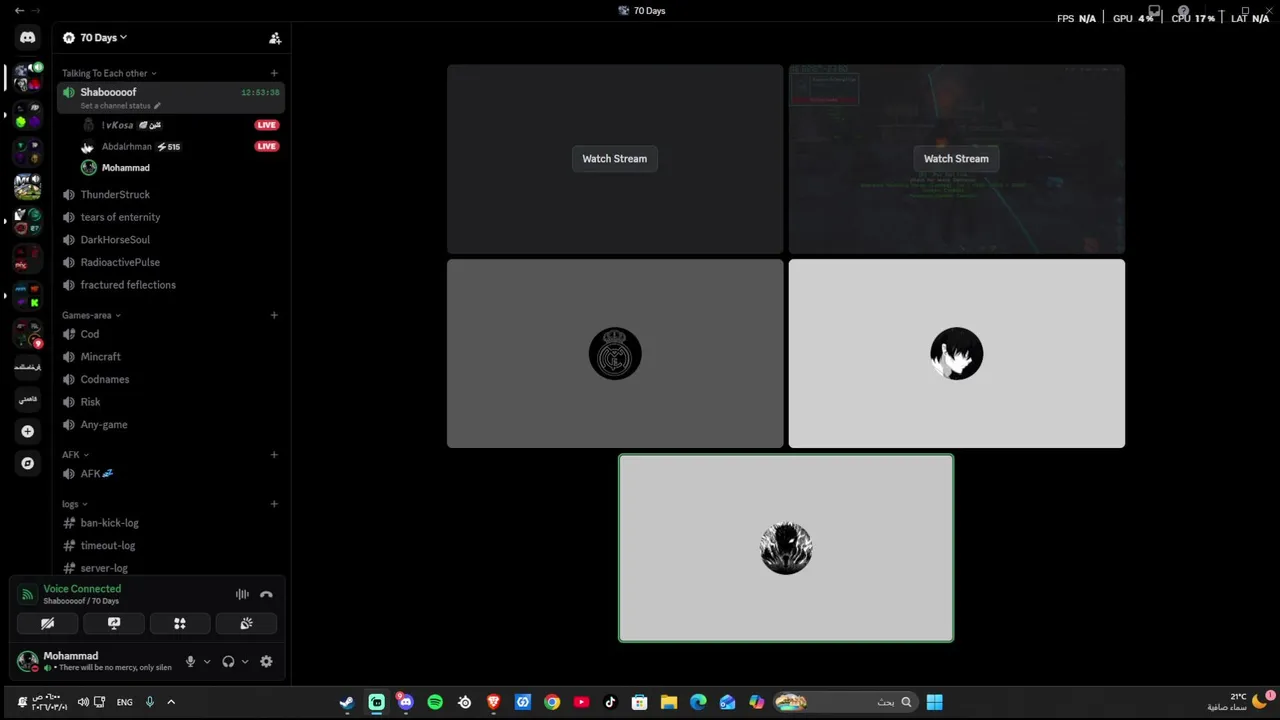Image resolution: width=1280 pixels, height=720 pixels.
Task: Click Watch Stream on the left stream tile
Action: [615, 159]
